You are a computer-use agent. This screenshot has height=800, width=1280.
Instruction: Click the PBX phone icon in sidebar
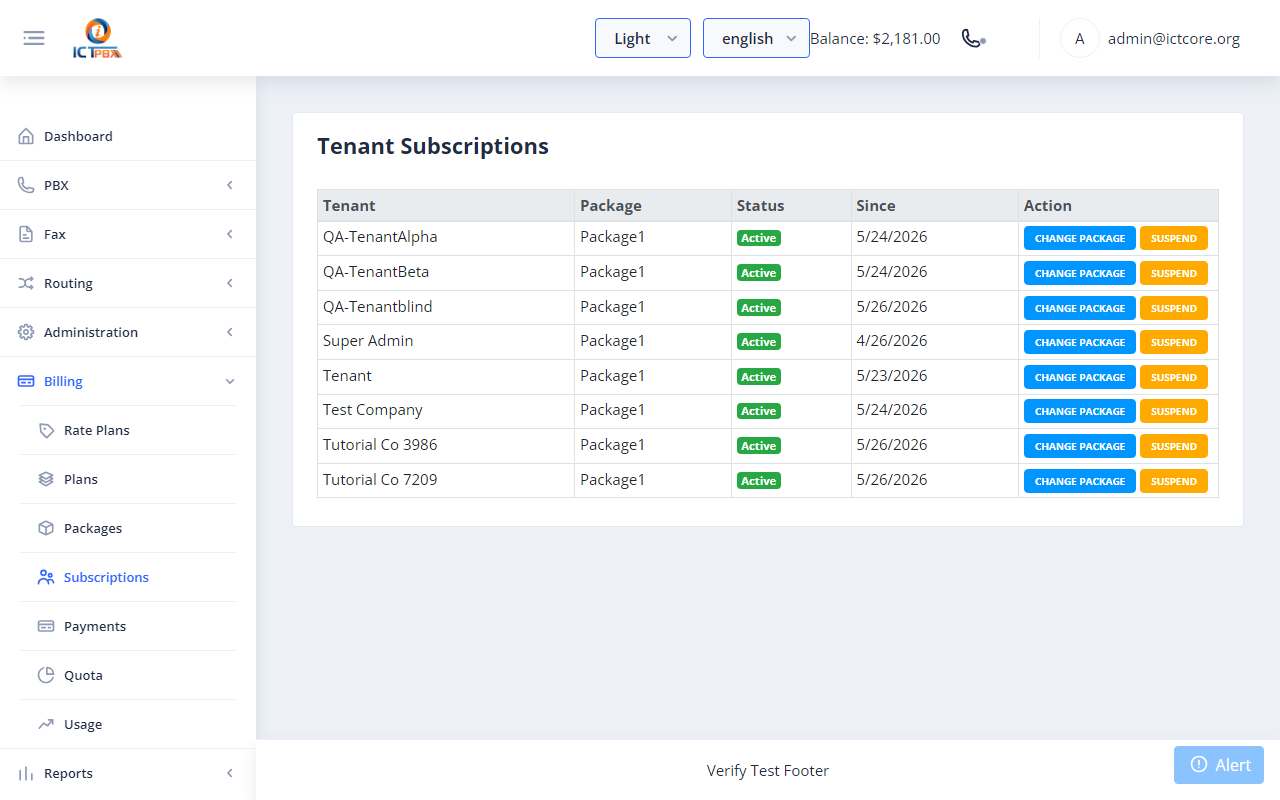(x=26, y=185)
